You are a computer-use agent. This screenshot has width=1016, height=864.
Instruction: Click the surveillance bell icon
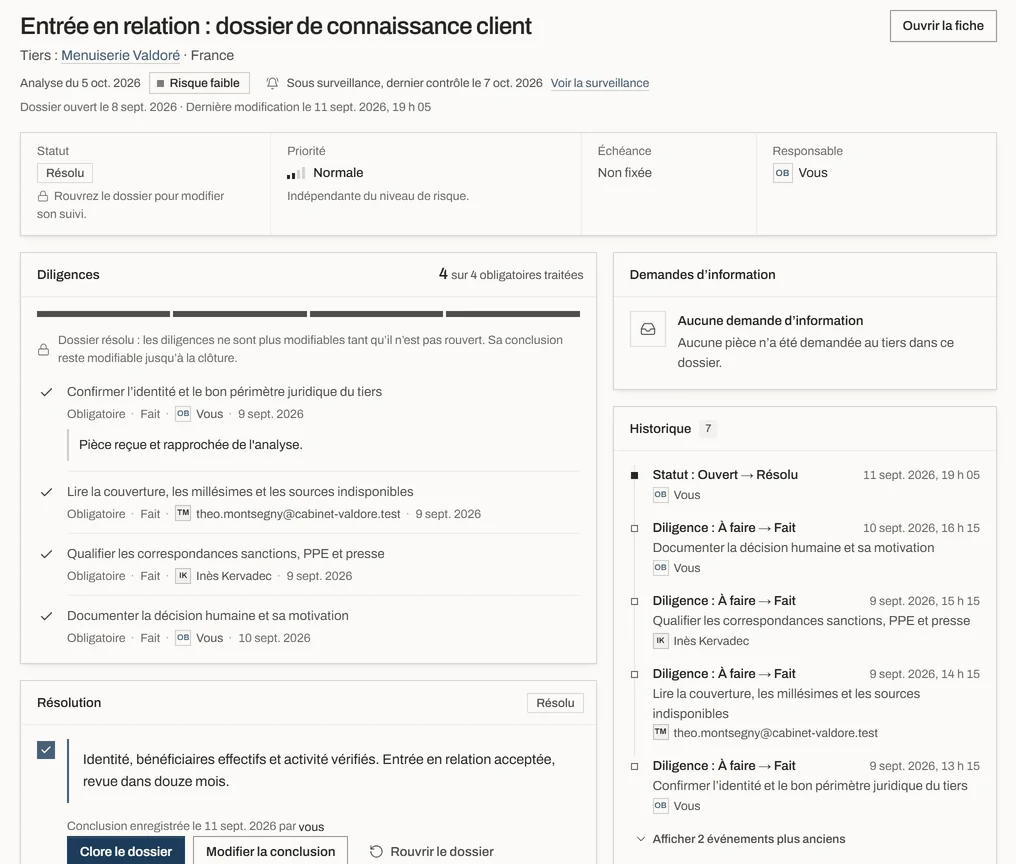tap(273, 83)
